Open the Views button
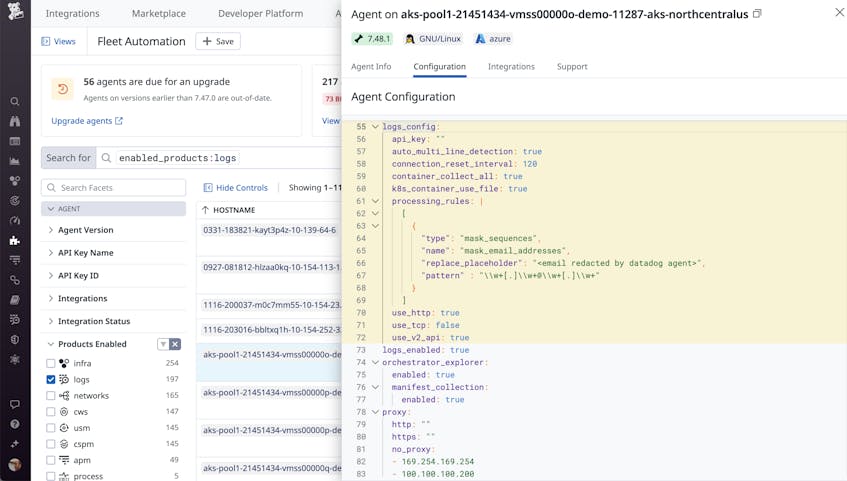The width and height of the screenshot is (847, 481). pos(59,41)
